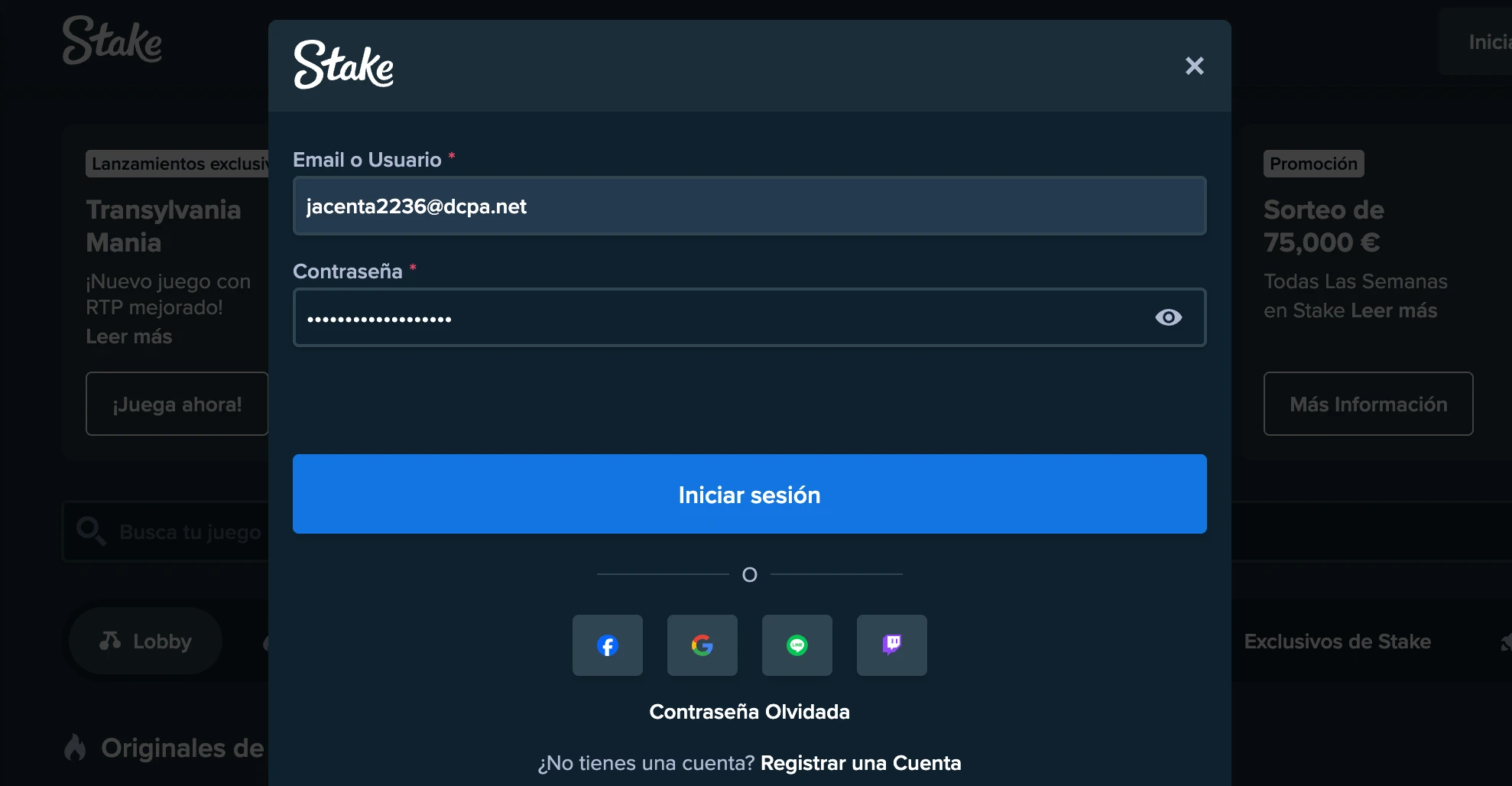Close the login dialog with X
Viewport: 1512px width, 786px height.
1194,66
